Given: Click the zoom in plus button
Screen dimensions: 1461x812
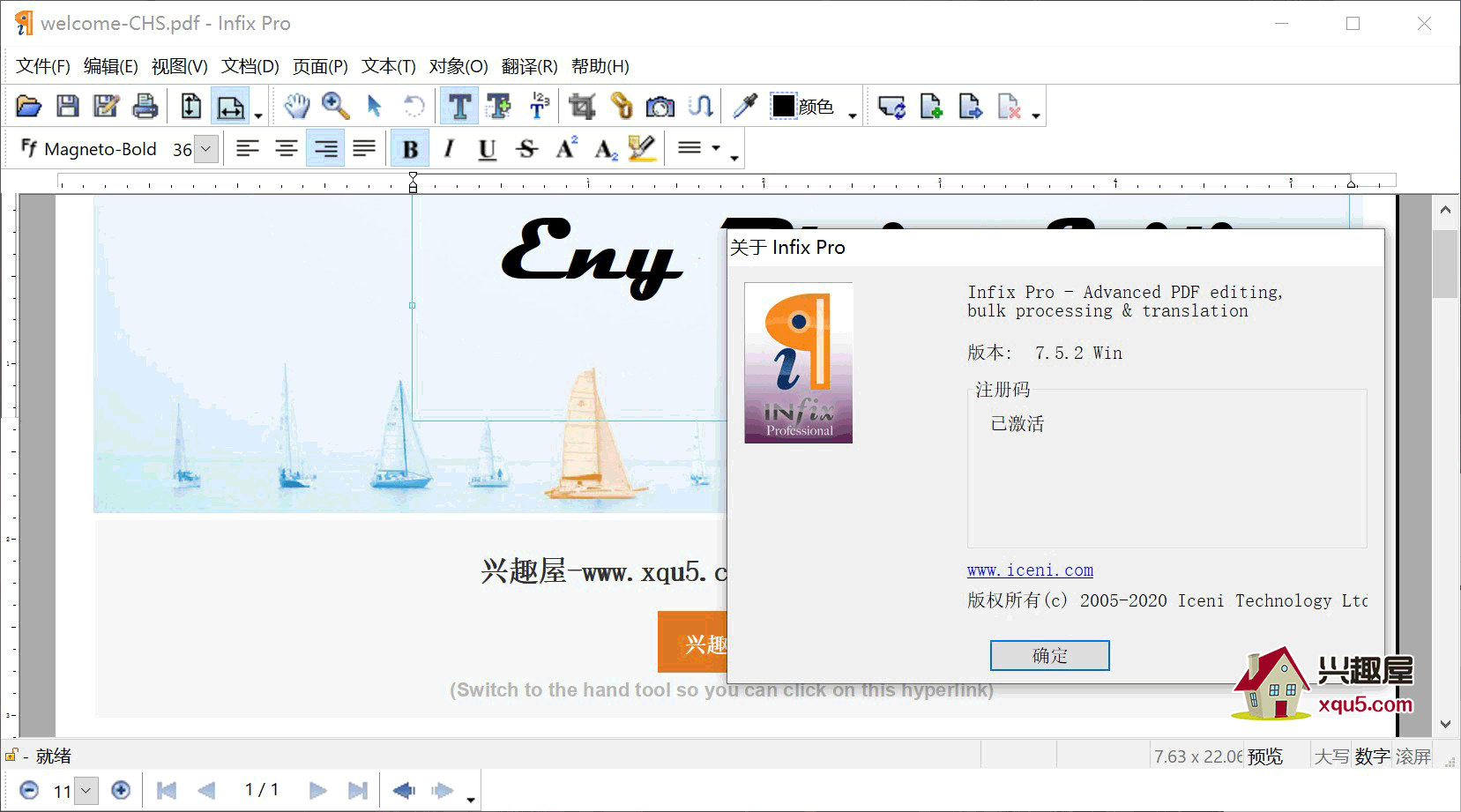Looking at the screenshot, I should point(121,790).
